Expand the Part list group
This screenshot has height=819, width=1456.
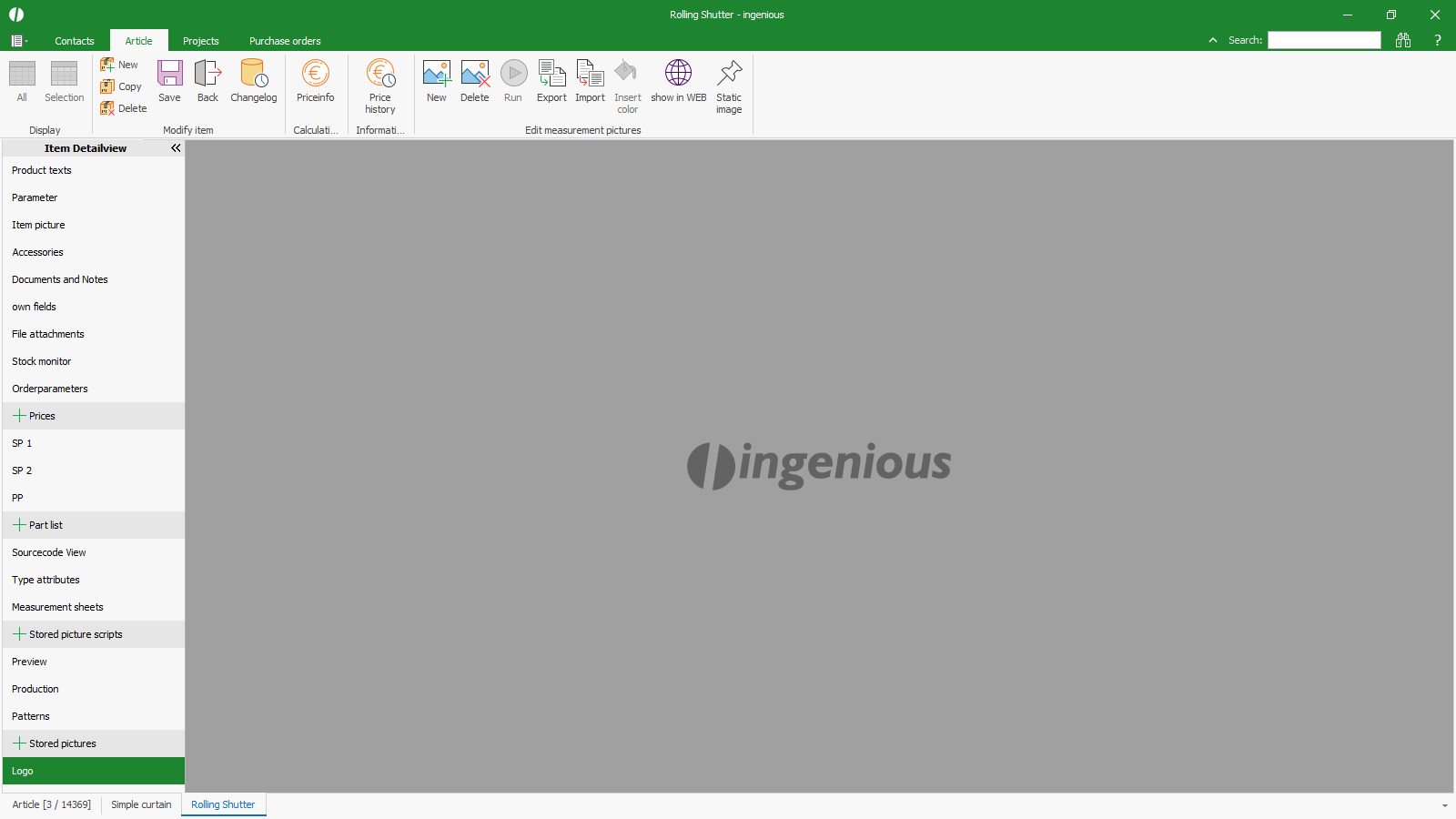19,525
